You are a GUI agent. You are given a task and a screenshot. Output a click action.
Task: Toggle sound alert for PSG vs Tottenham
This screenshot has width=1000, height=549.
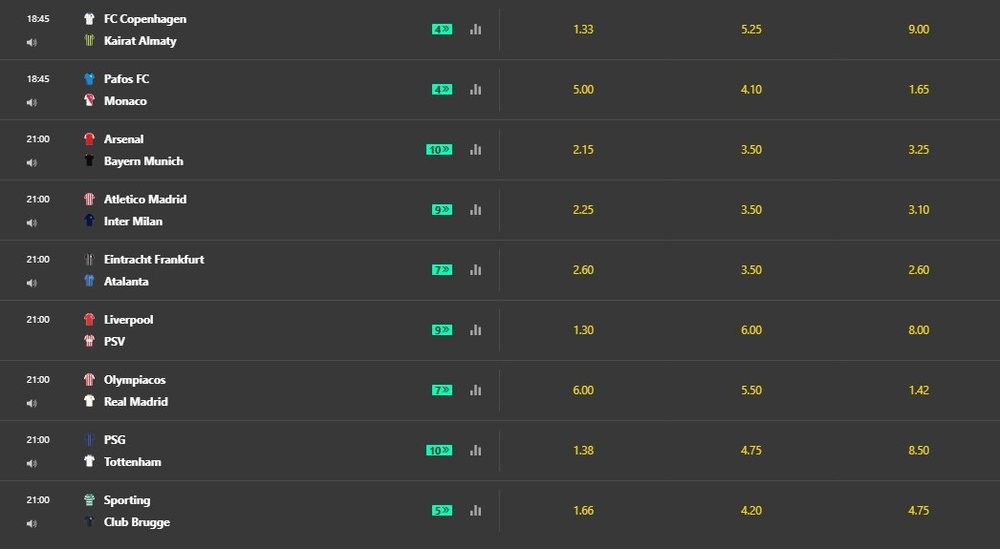click(32, 462)
